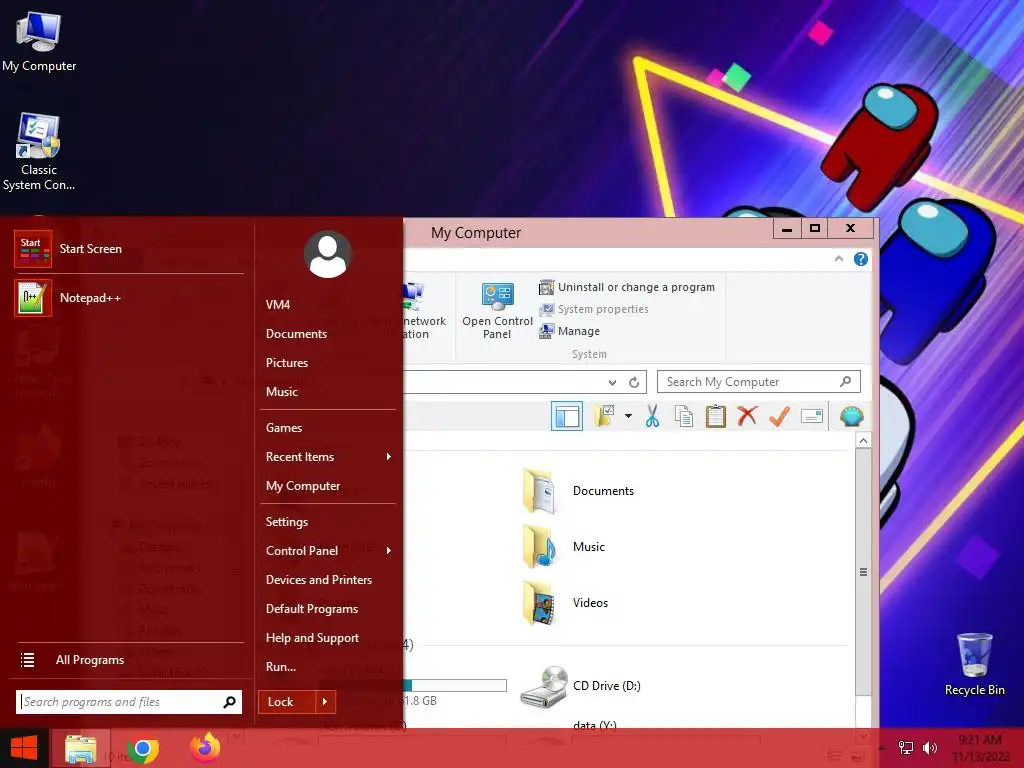
Task: Click the Copy toolbar icon
Action: tap(684, 416)
